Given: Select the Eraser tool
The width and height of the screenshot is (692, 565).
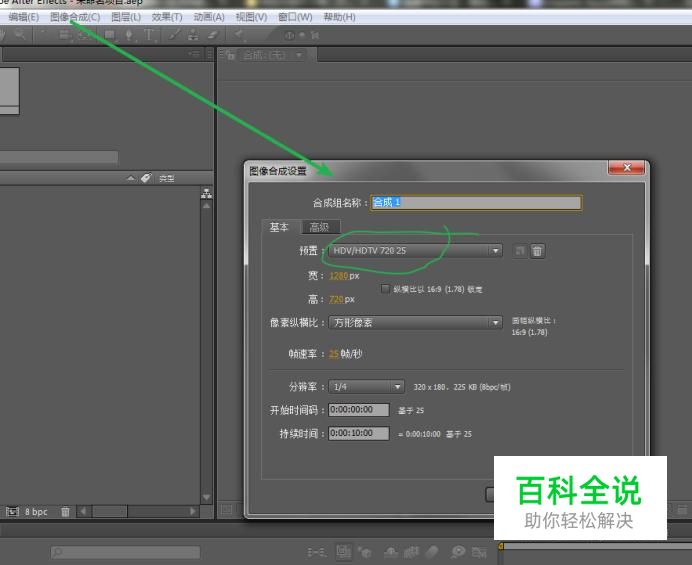Looking at the screenshot, I should tap(213, 35).
